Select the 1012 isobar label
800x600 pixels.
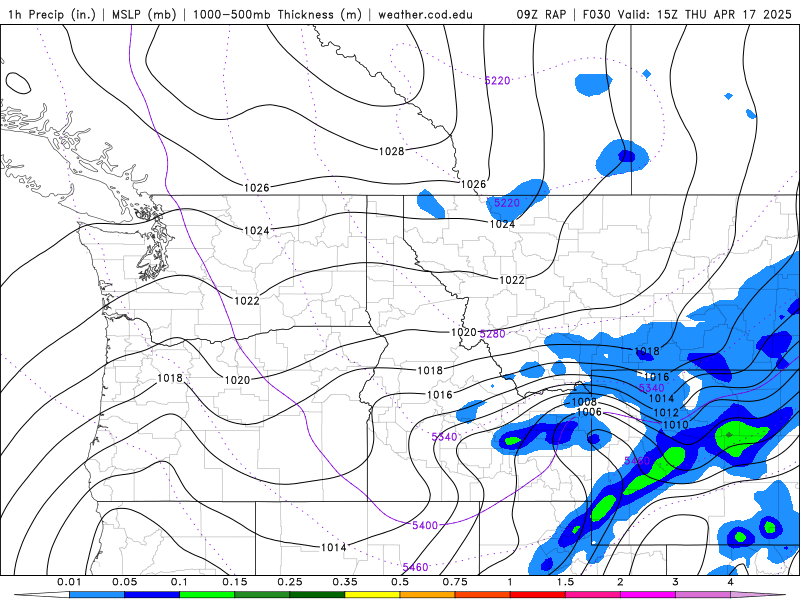(666, 412)
